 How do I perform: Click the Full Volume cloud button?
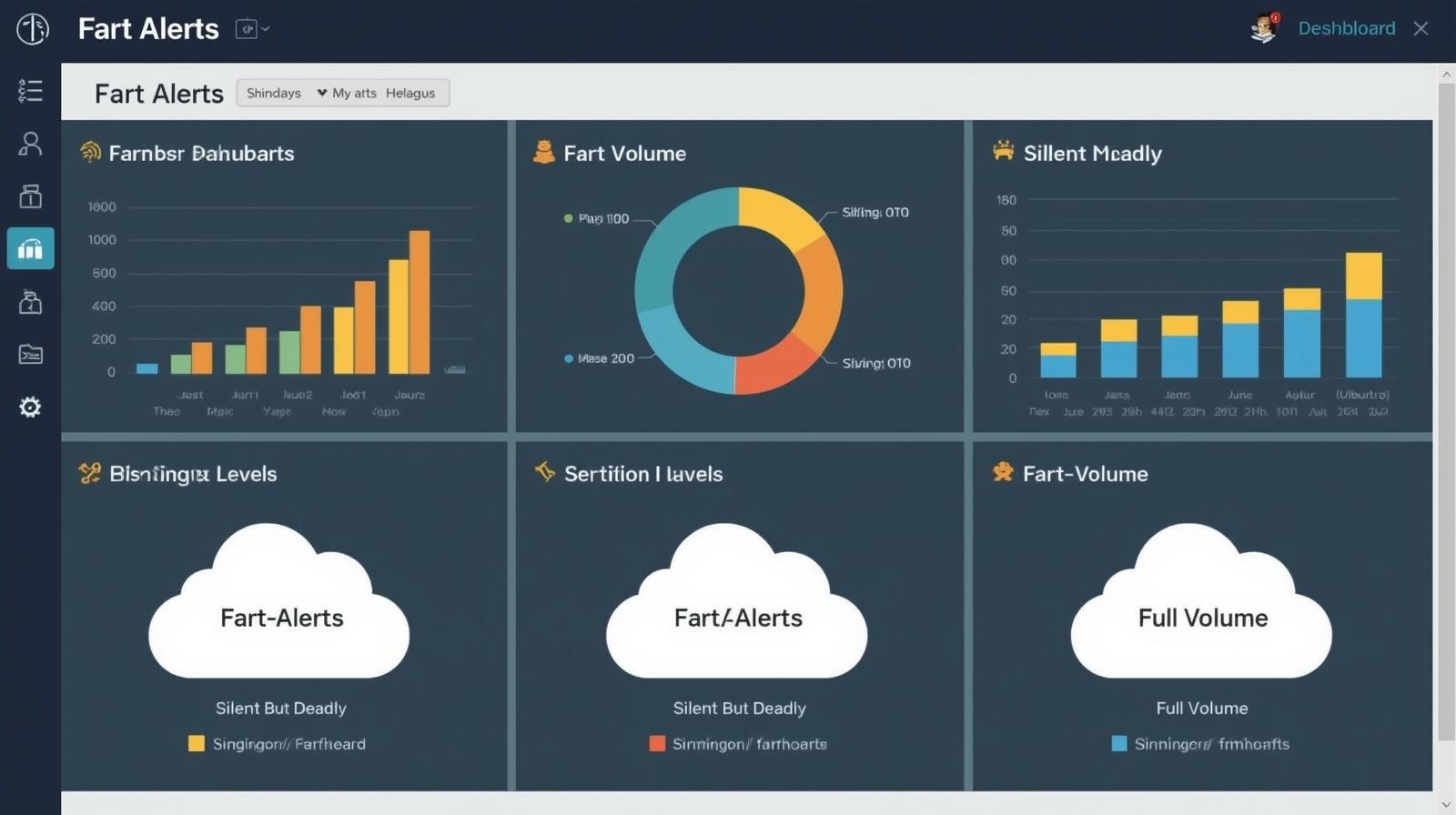[x=1202, y=617]
